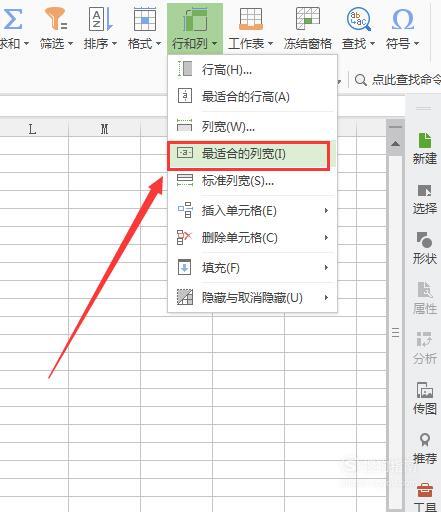Click the Symbol (符号) omega icon
441x512 pixels.
(403, 19)
